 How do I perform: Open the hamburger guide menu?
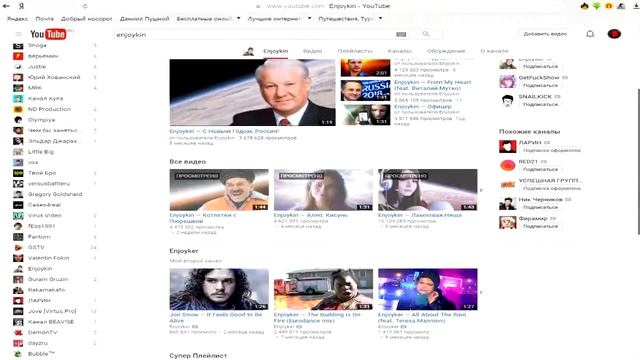[18, 34]
